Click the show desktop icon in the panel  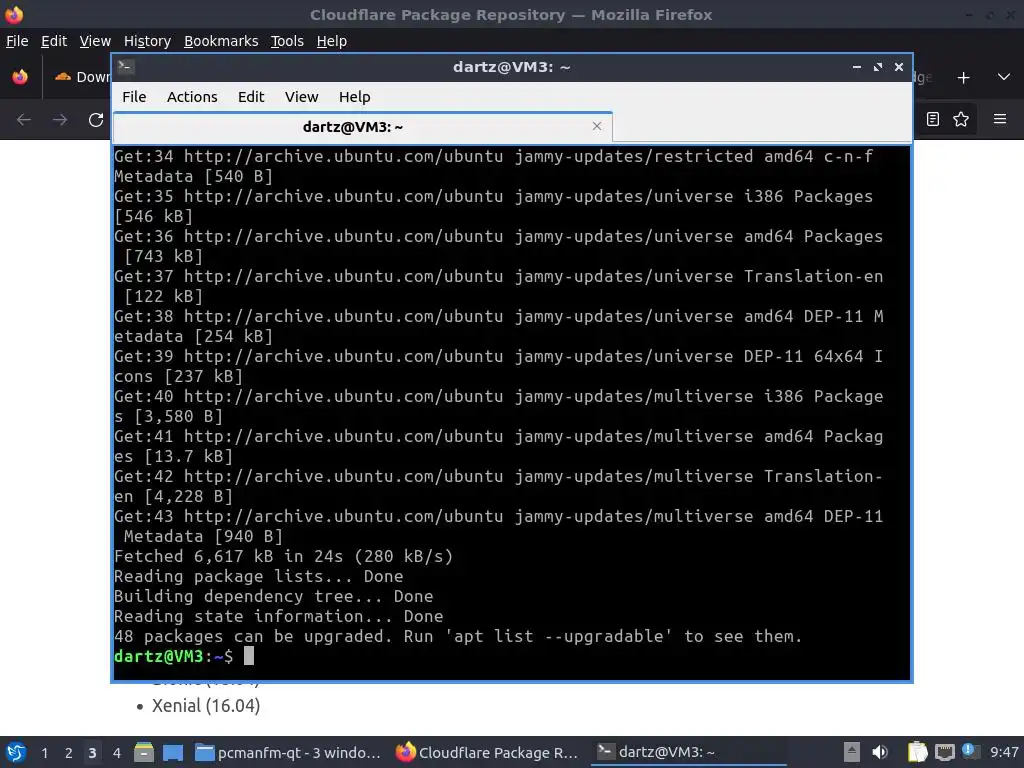pyautogui.click(x=173, y=752)
